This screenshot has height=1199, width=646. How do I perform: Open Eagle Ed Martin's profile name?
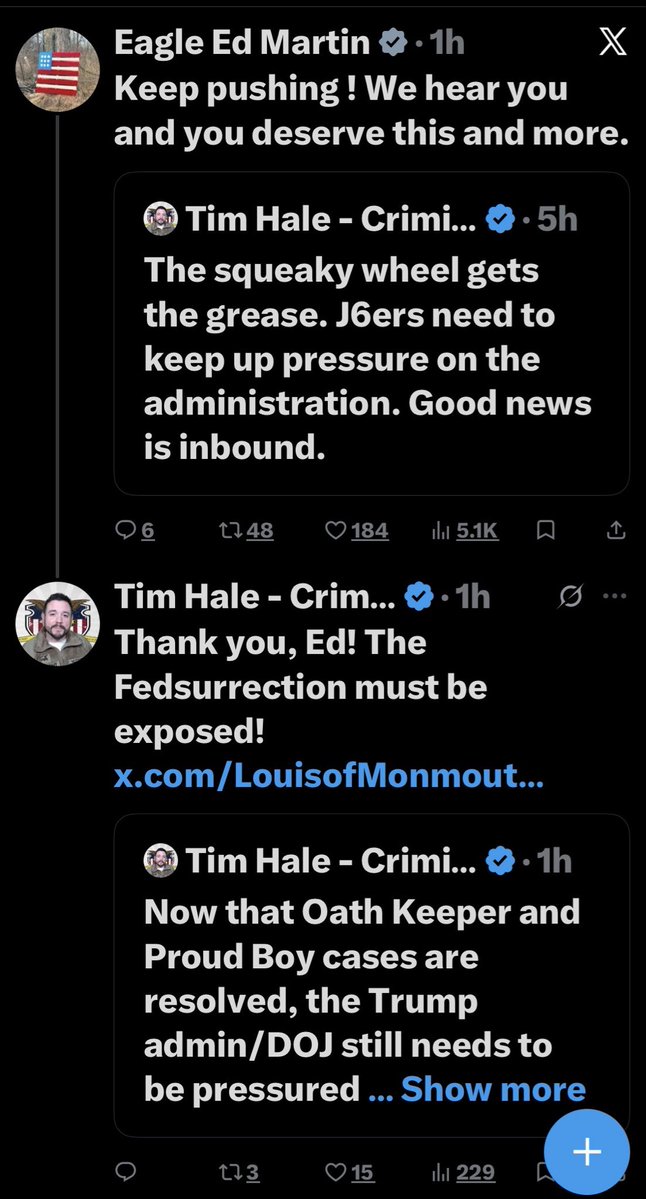240,43
